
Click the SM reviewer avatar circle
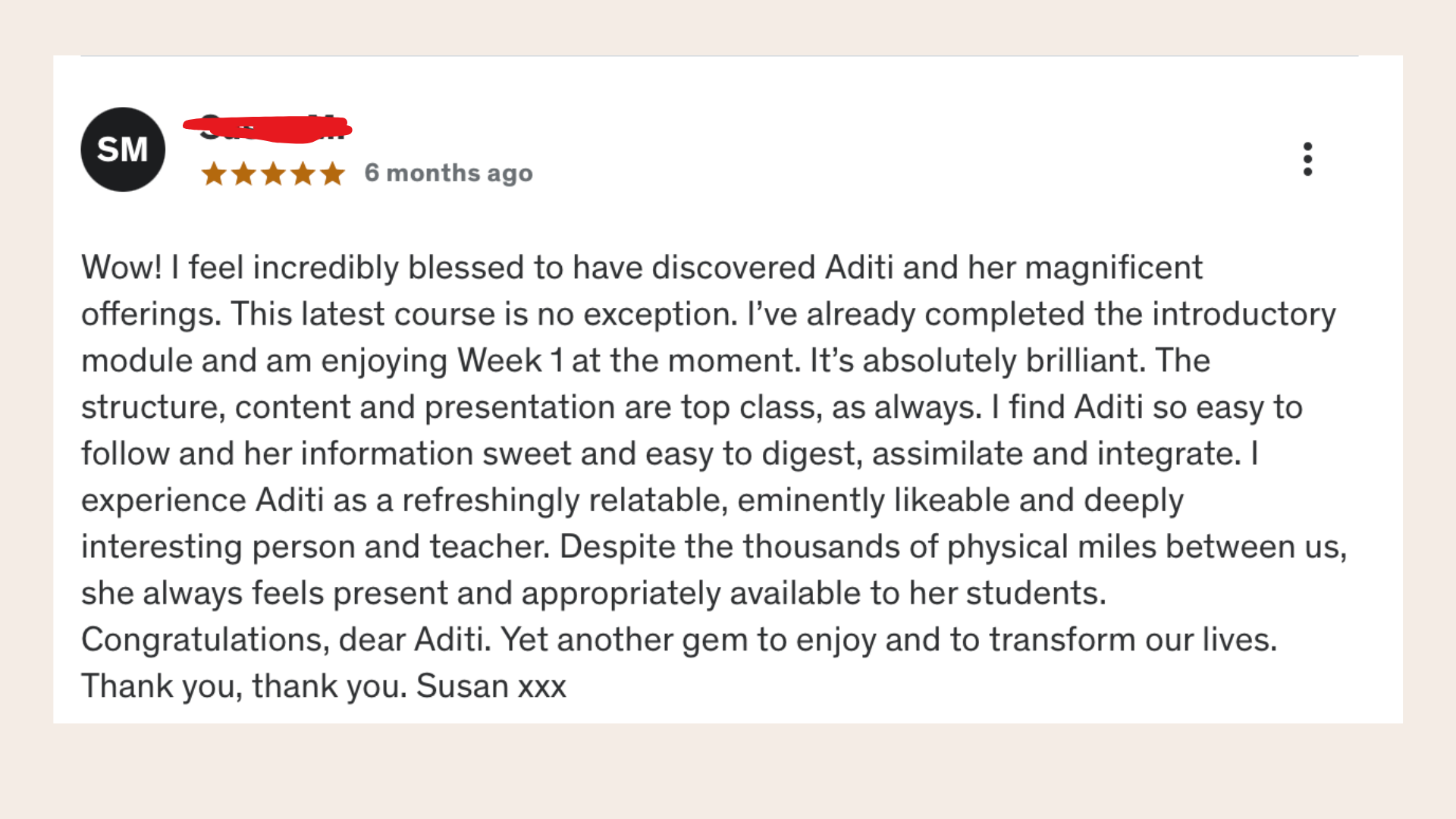123,149
